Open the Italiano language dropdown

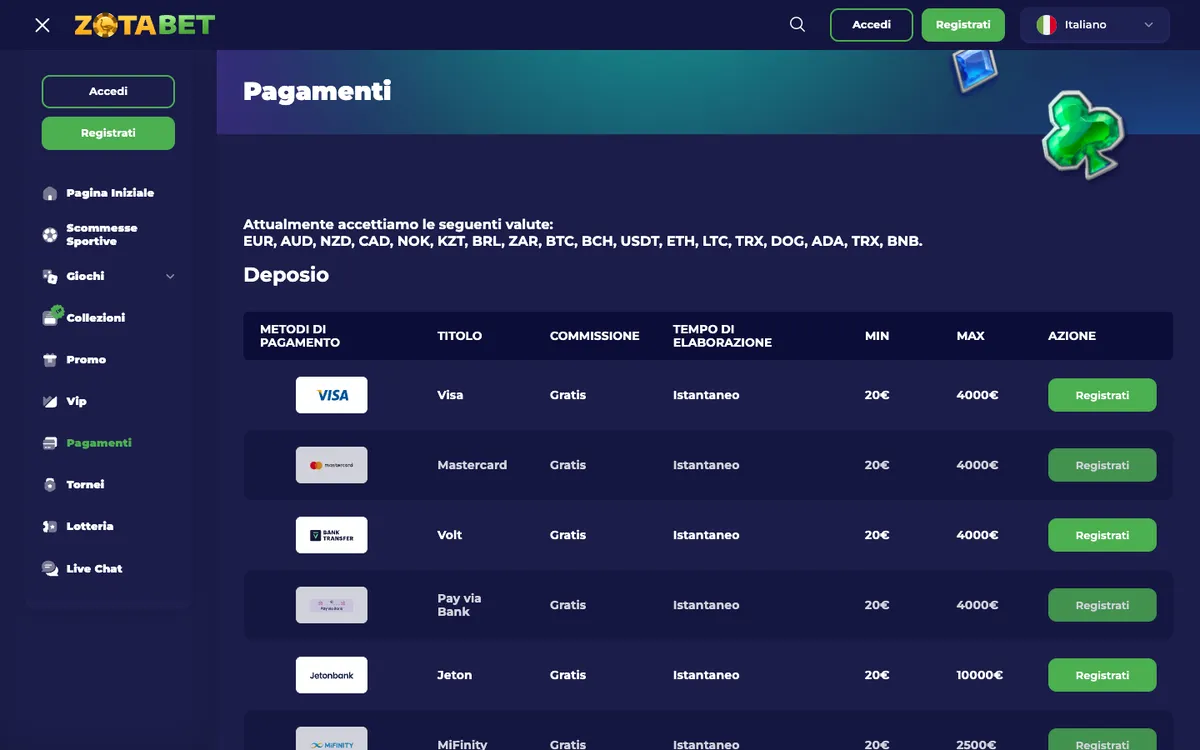tap(1095, 25)
